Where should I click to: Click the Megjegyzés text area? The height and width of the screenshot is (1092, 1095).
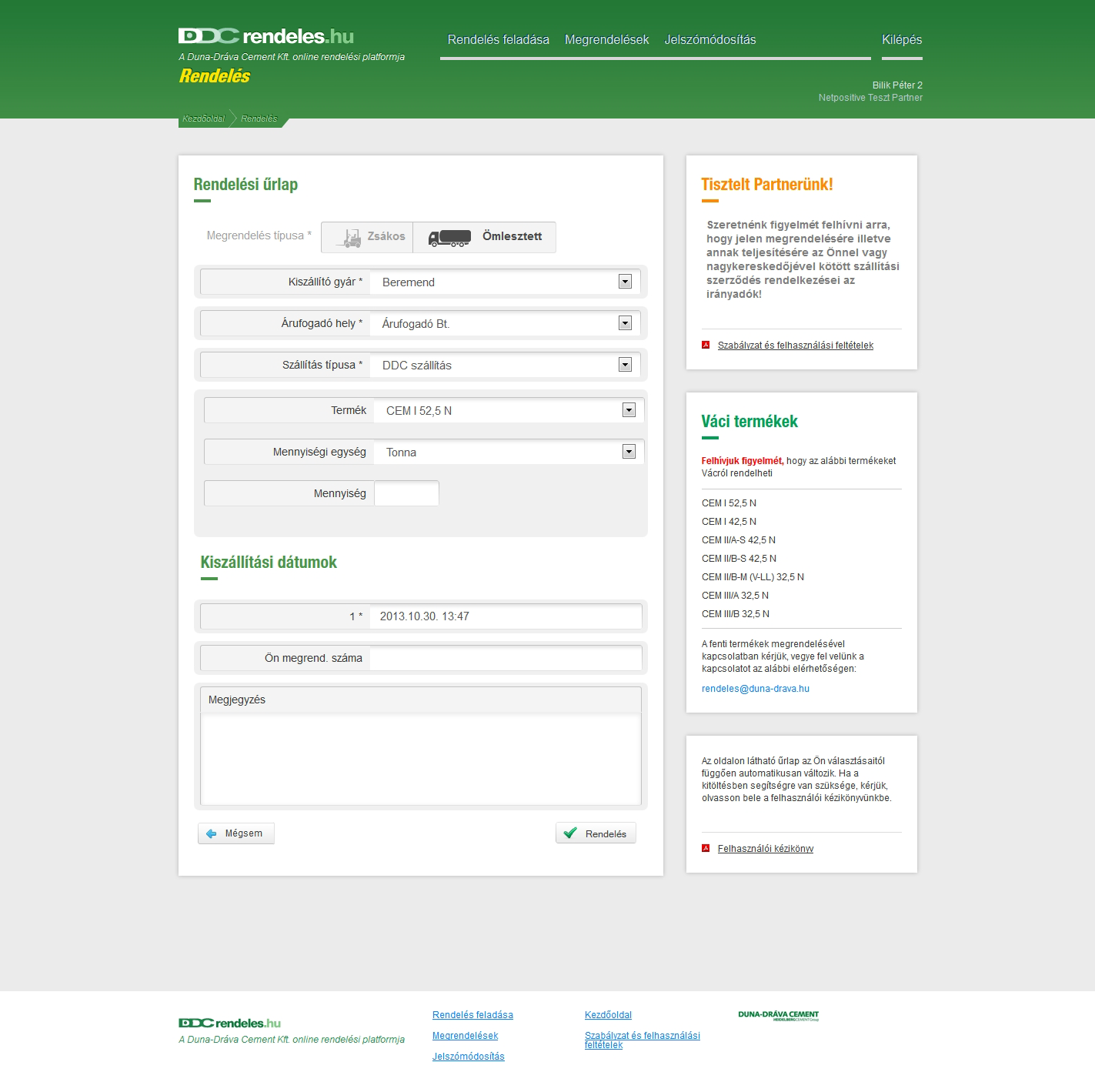click(x=421, y=759)
